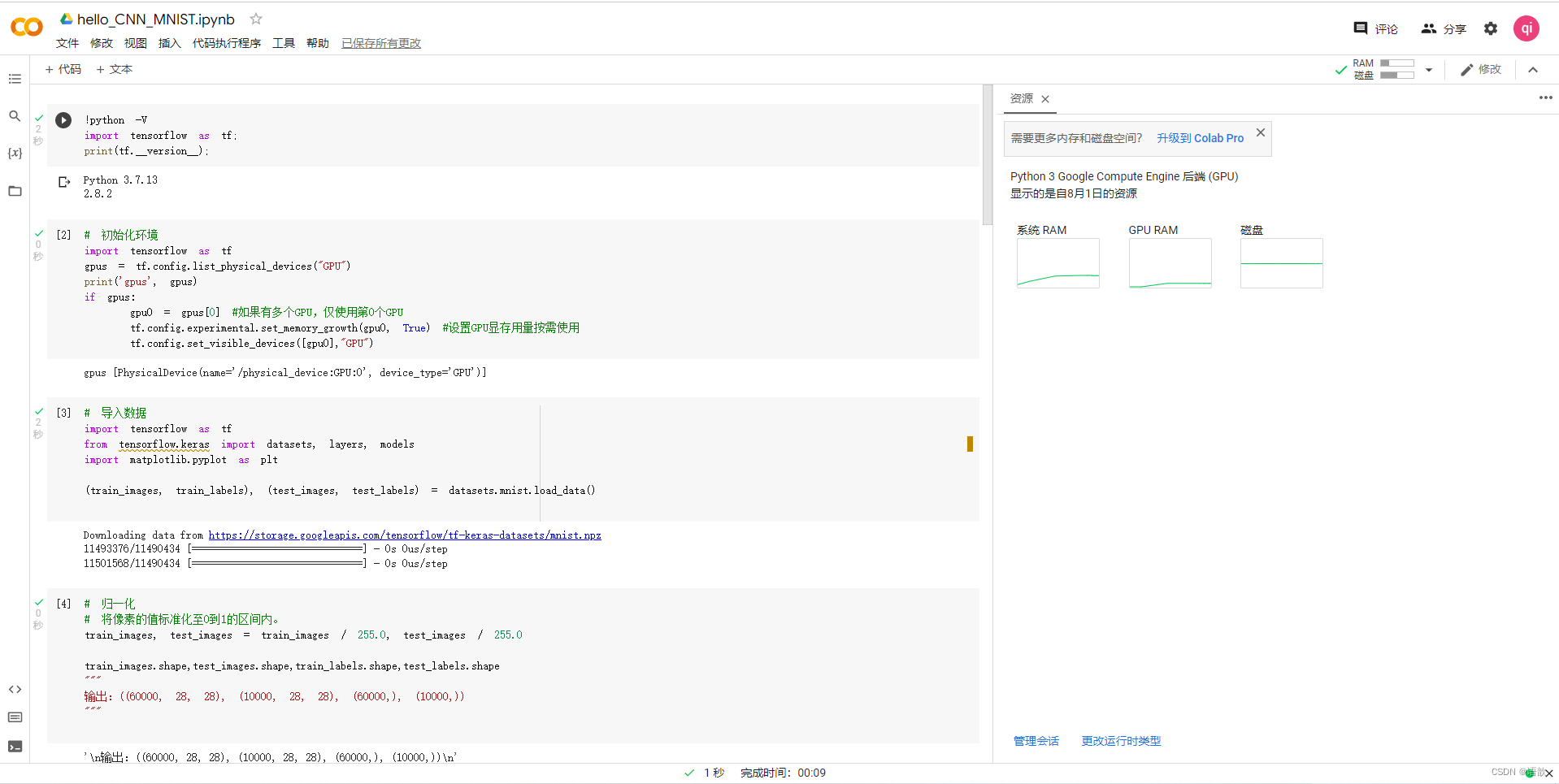Open the table of contents panel
This screenshot has height=784, width=1559.
click(x=15, y=79)
